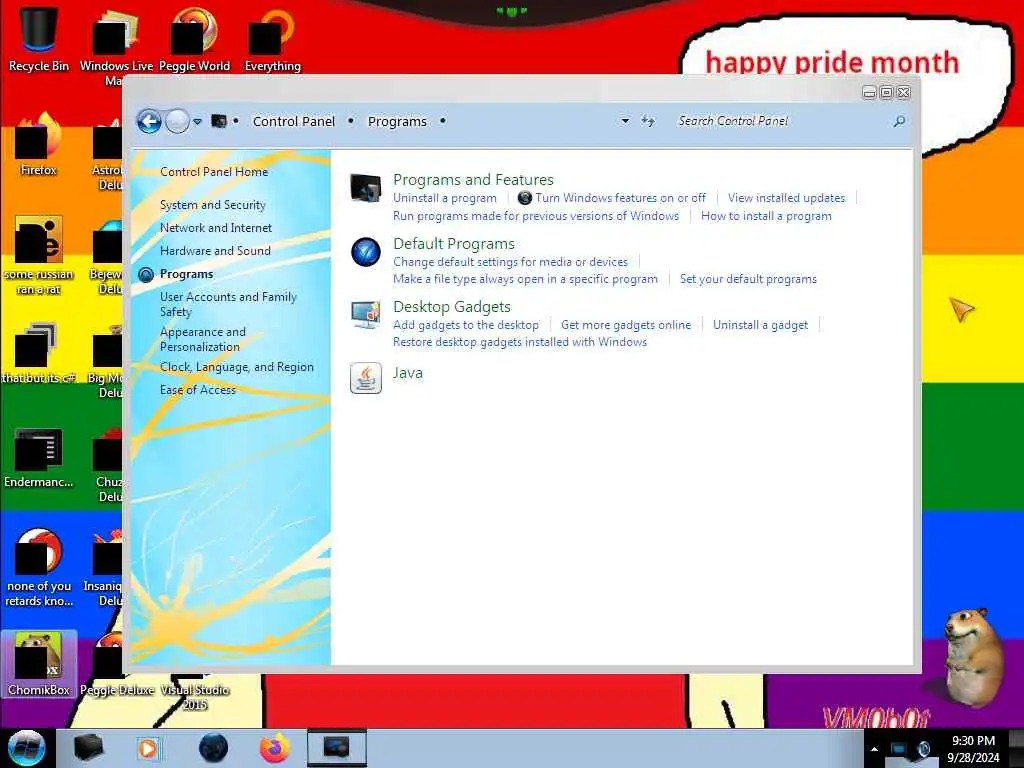
Task: Open Firefox from the taskbar
Action: point(275,748)
